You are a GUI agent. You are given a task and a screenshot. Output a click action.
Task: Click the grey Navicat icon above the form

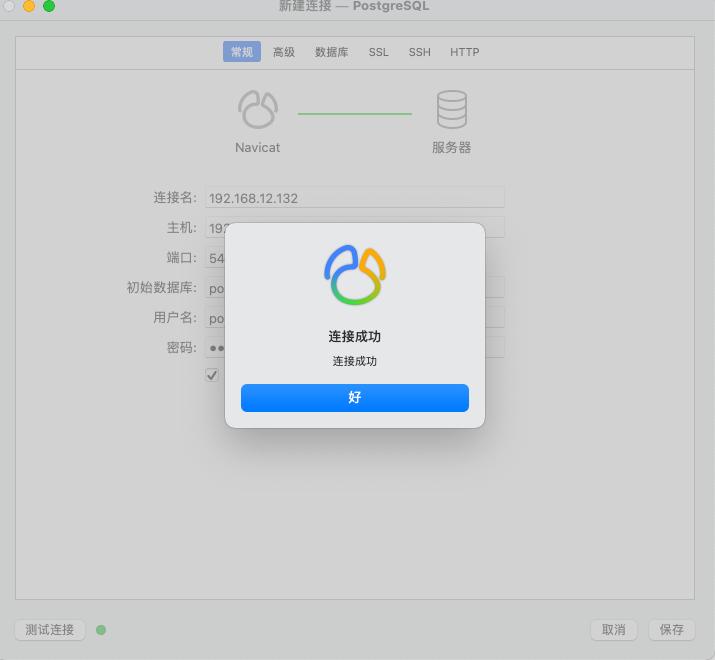pos(258,109)
